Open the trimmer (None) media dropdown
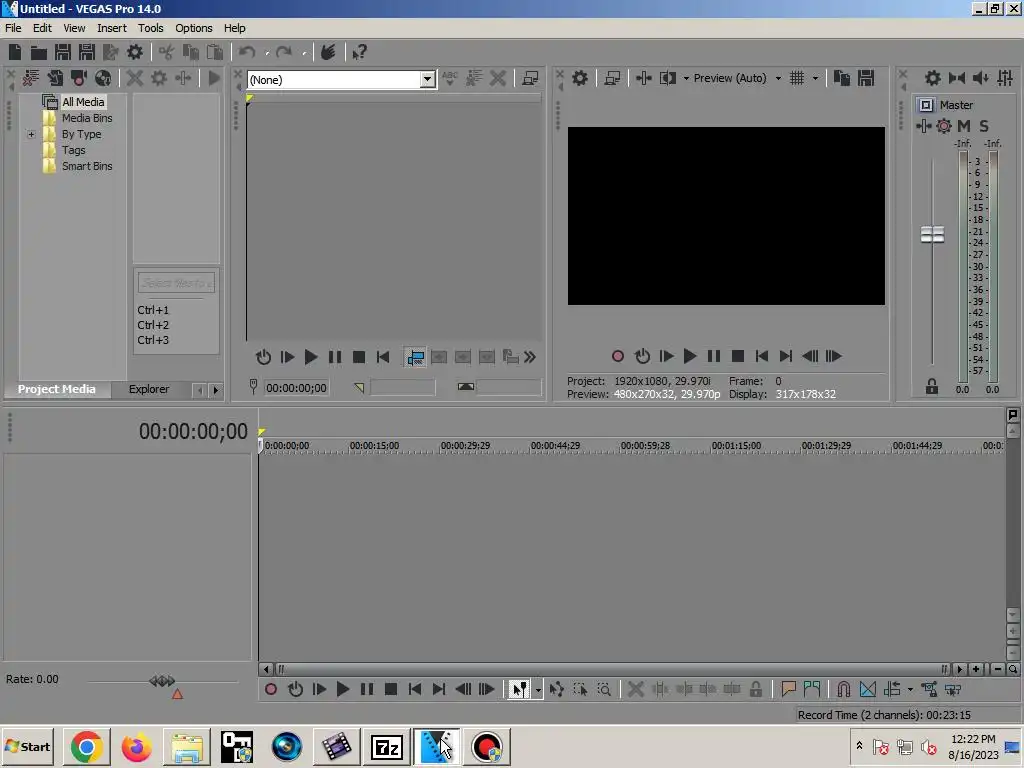1024x768 pixels. (428, 80)
